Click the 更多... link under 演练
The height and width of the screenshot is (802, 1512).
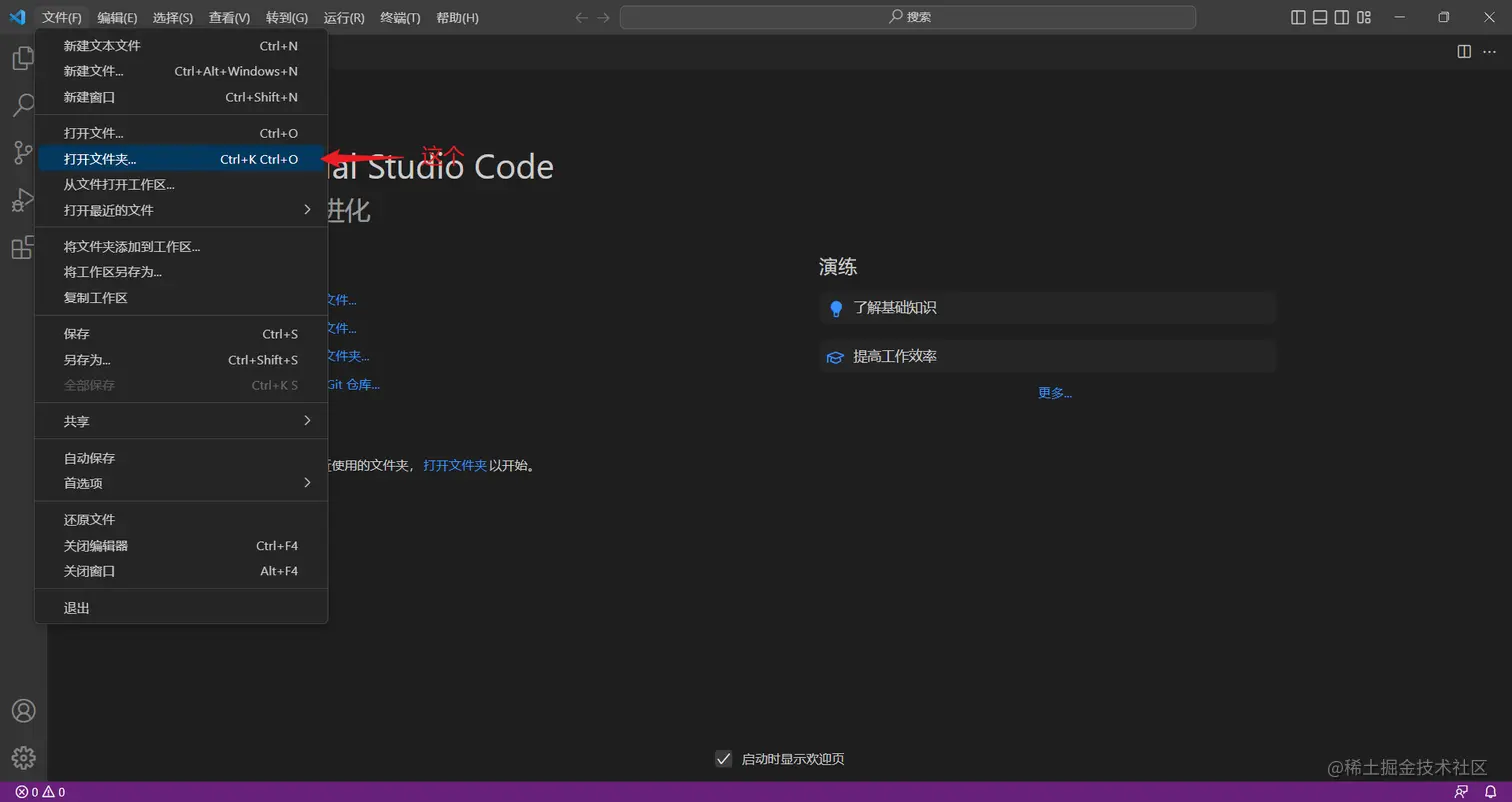click(x=1055, y=393)
